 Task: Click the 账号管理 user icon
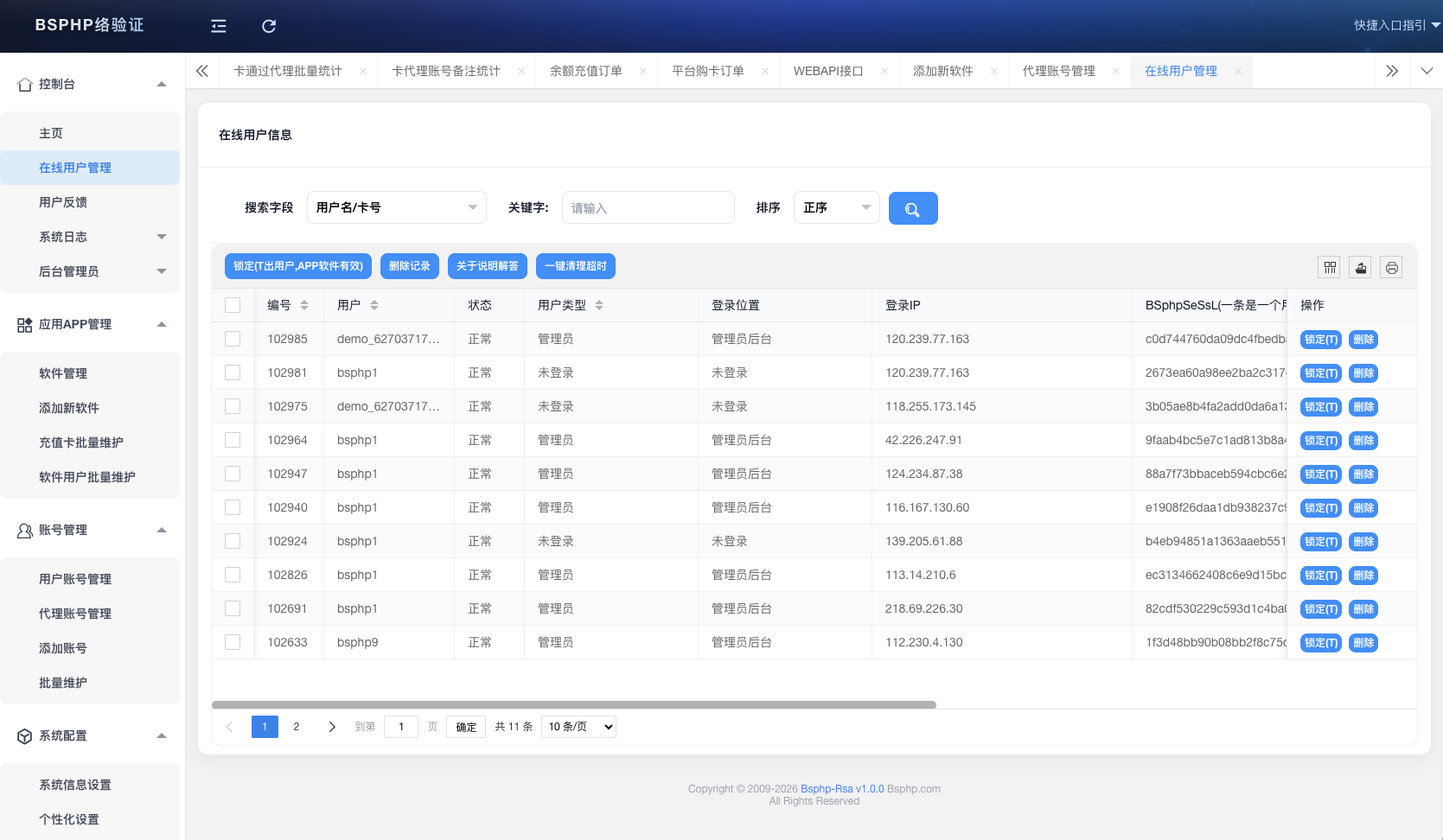click(25, 531)
